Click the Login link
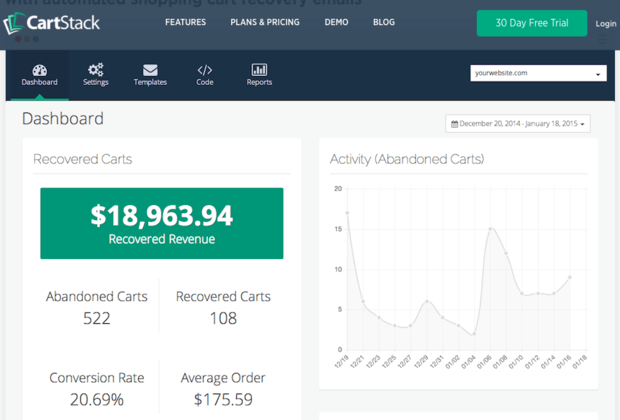Screen dimensions: 620x420 coord(606,24)
